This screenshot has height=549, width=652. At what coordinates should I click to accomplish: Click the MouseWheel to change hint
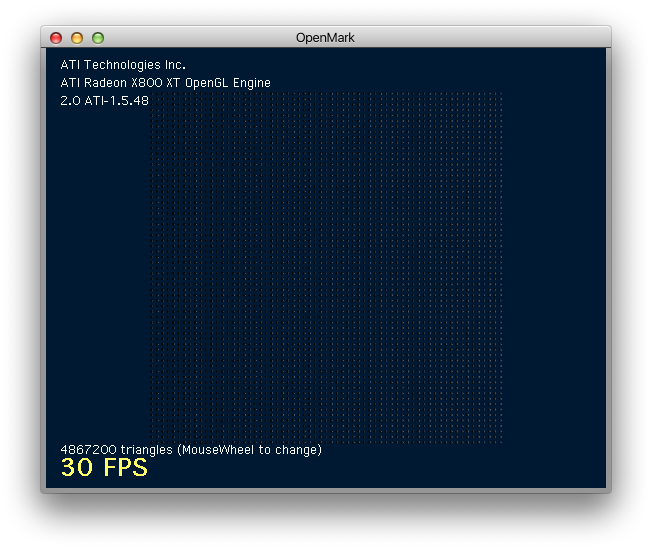[x=250, y=450]
